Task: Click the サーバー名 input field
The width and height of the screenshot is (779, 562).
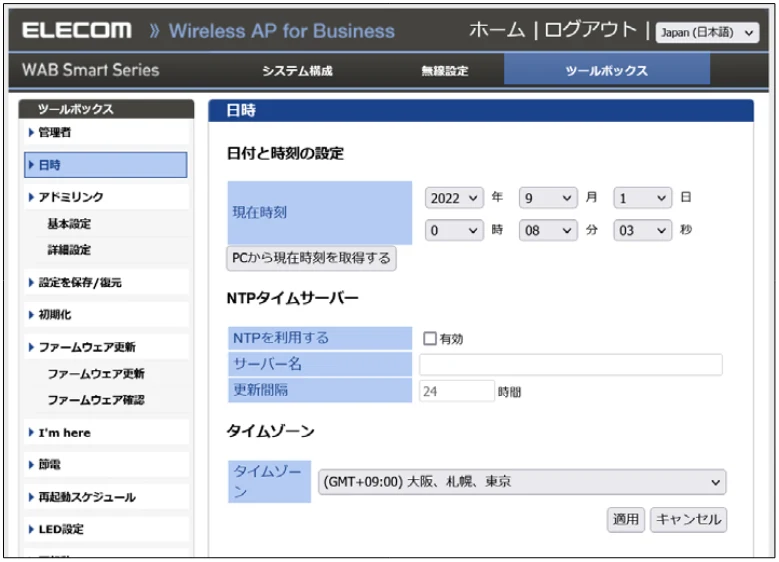Action: [x=570, y=365]
